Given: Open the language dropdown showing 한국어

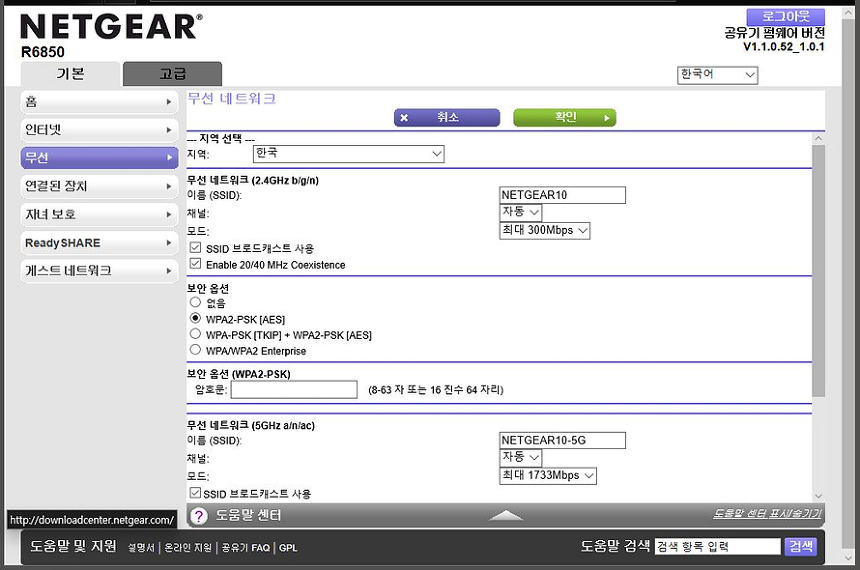Looking at the screenshot, I should [717, 75].
